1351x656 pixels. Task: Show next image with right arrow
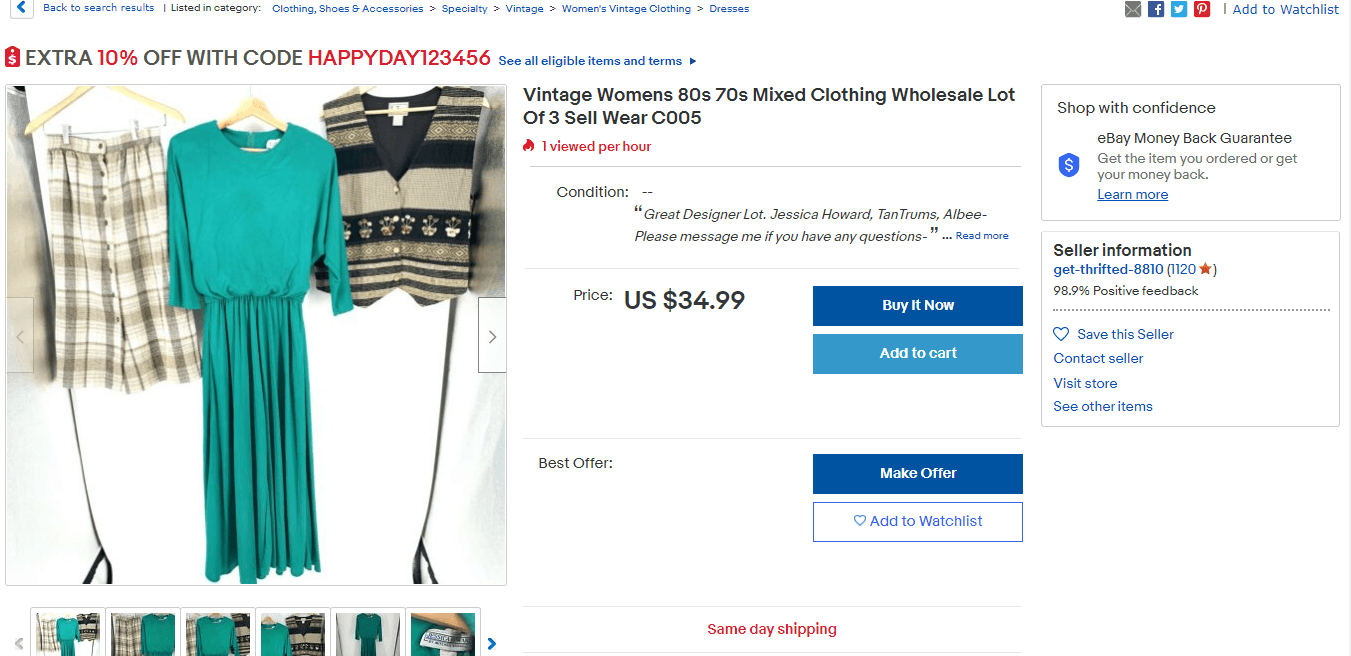click(492, 336)
